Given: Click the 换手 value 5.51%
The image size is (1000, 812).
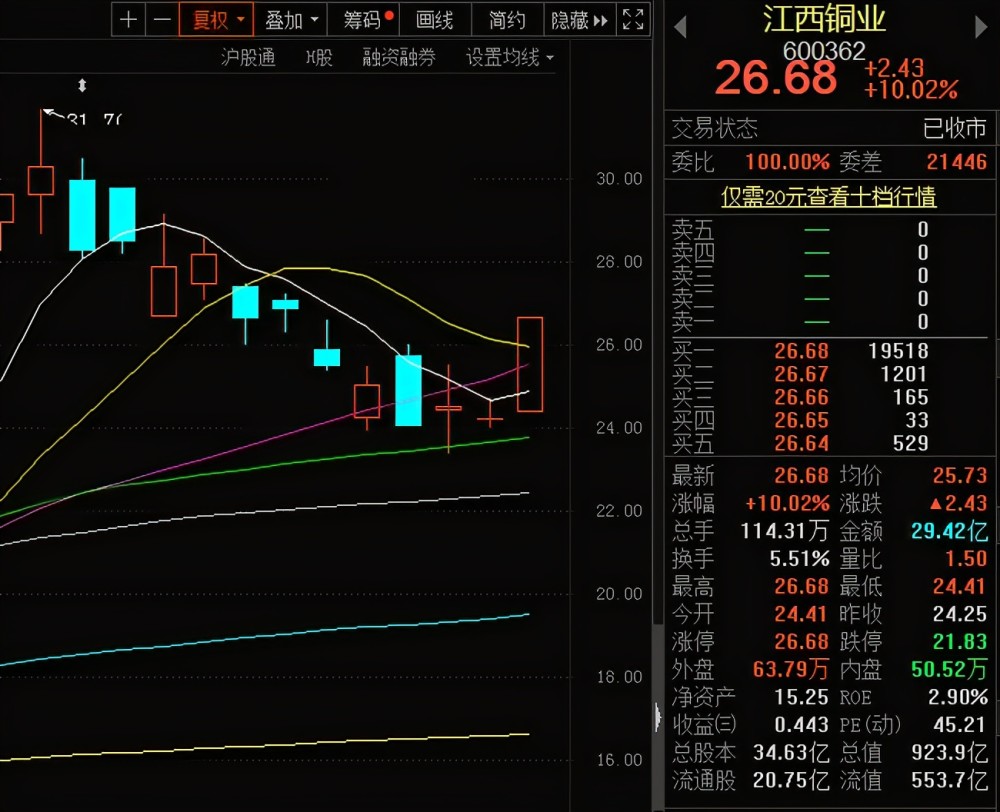Looking at the screenshot, I should tap(799, 559).
